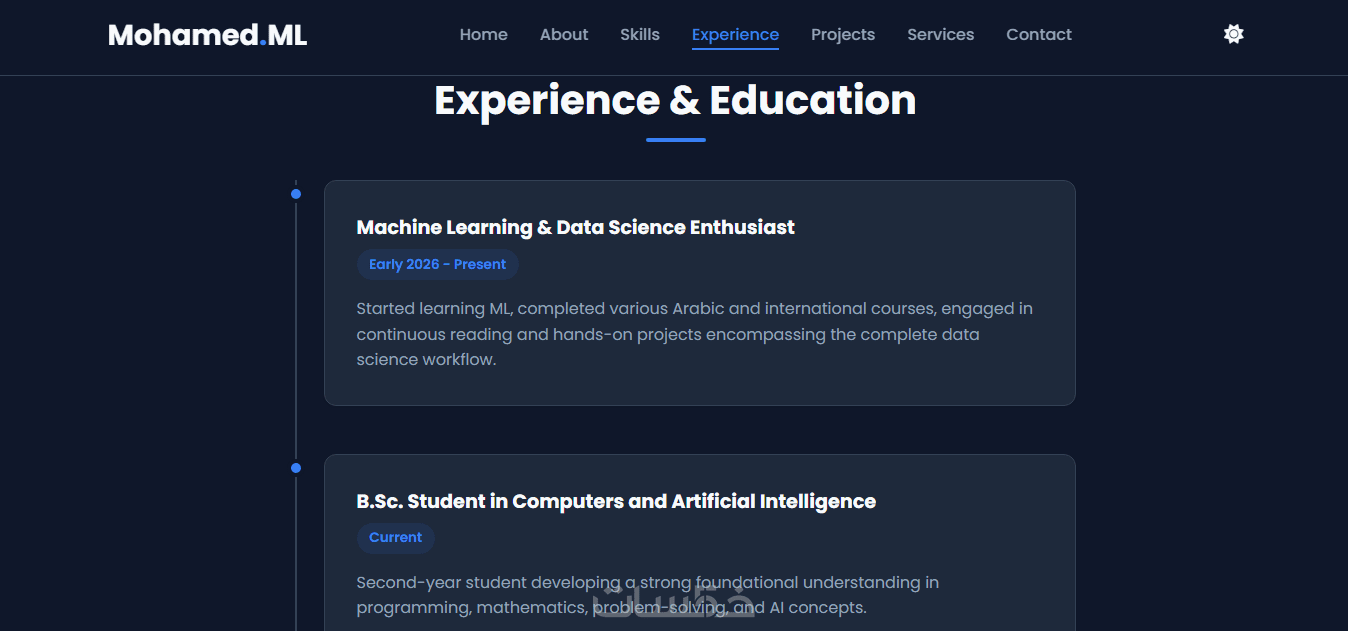Toggle the light/dark theme sun icon
Screen dimensions: 1348x631
click(x=1233, y=34)
